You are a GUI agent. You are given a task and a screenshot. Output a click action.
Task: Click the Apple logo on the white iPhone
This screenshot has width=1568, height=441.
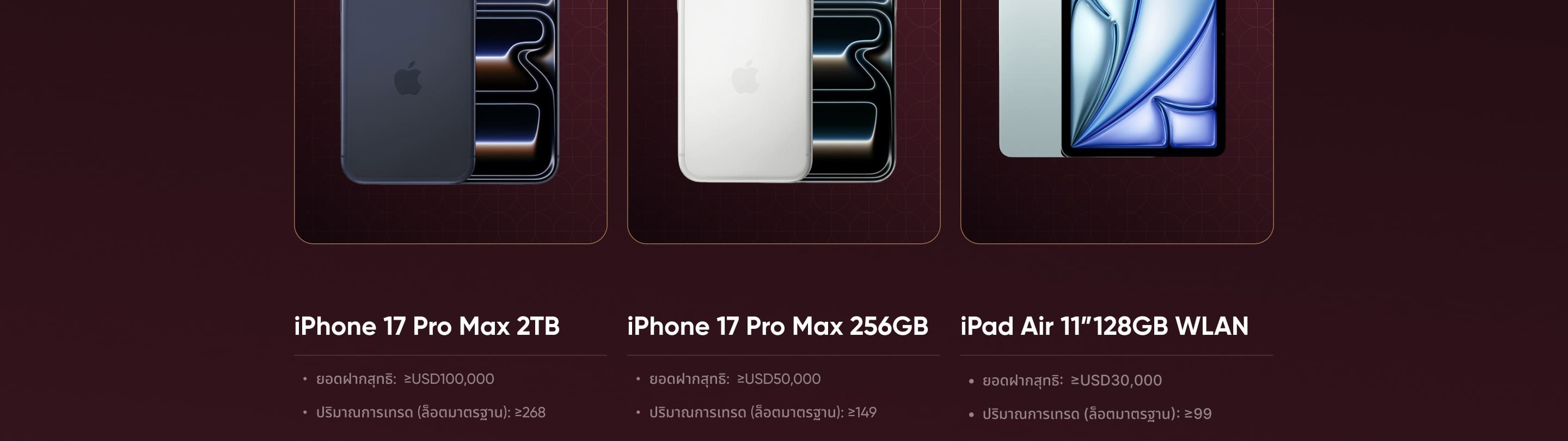tap(744, 77)
